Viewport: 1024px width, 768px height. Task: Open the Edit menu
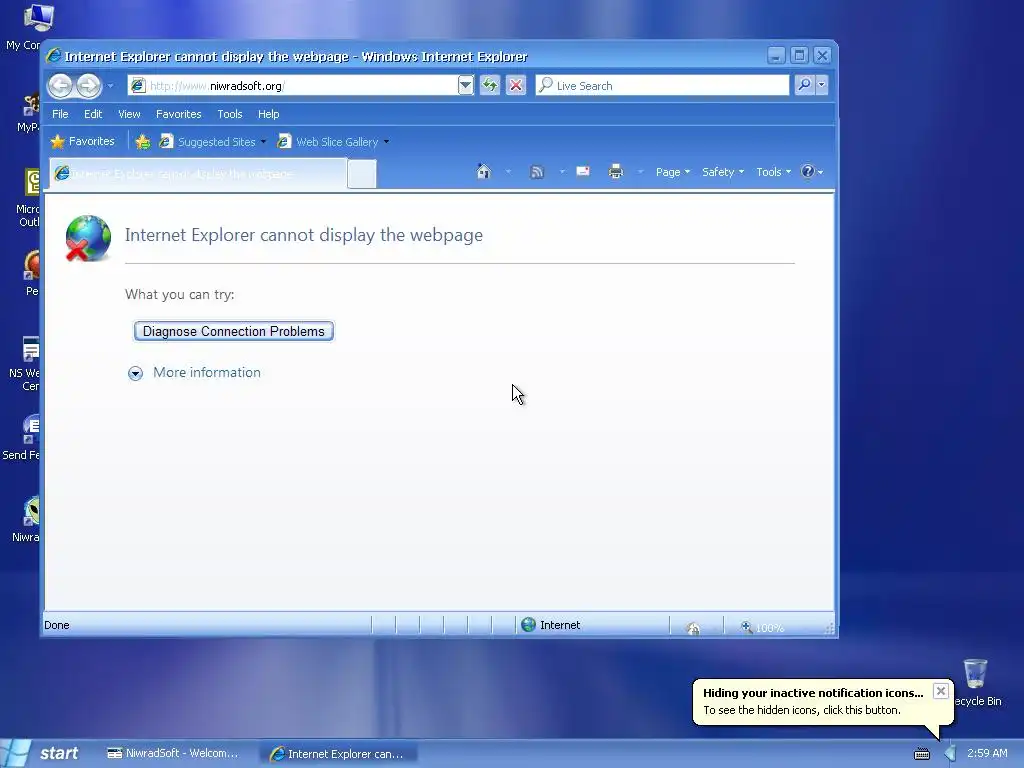click(x=93, y=114)
